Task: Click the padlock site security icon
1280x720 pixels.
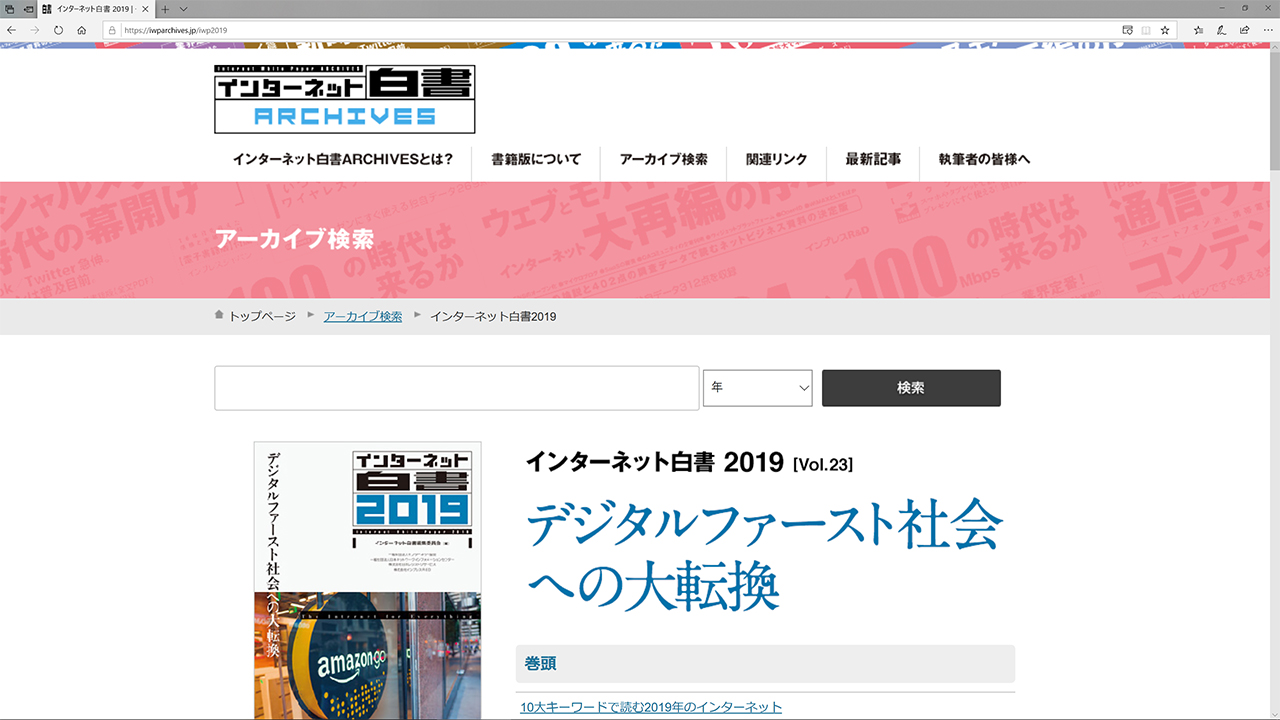Action: click(x=113, y=30)
